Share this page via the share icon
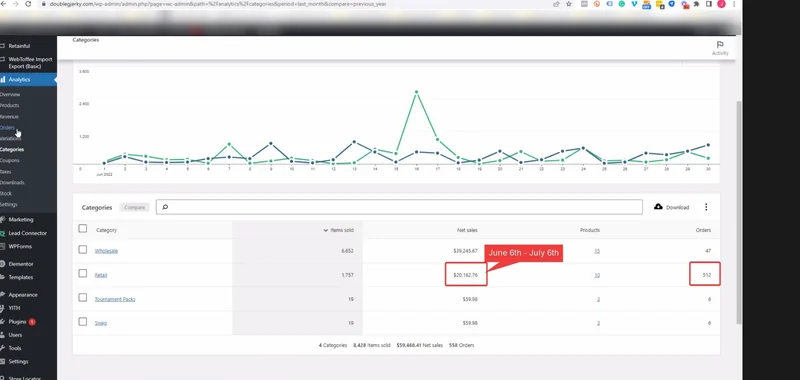 click(556, 4)
